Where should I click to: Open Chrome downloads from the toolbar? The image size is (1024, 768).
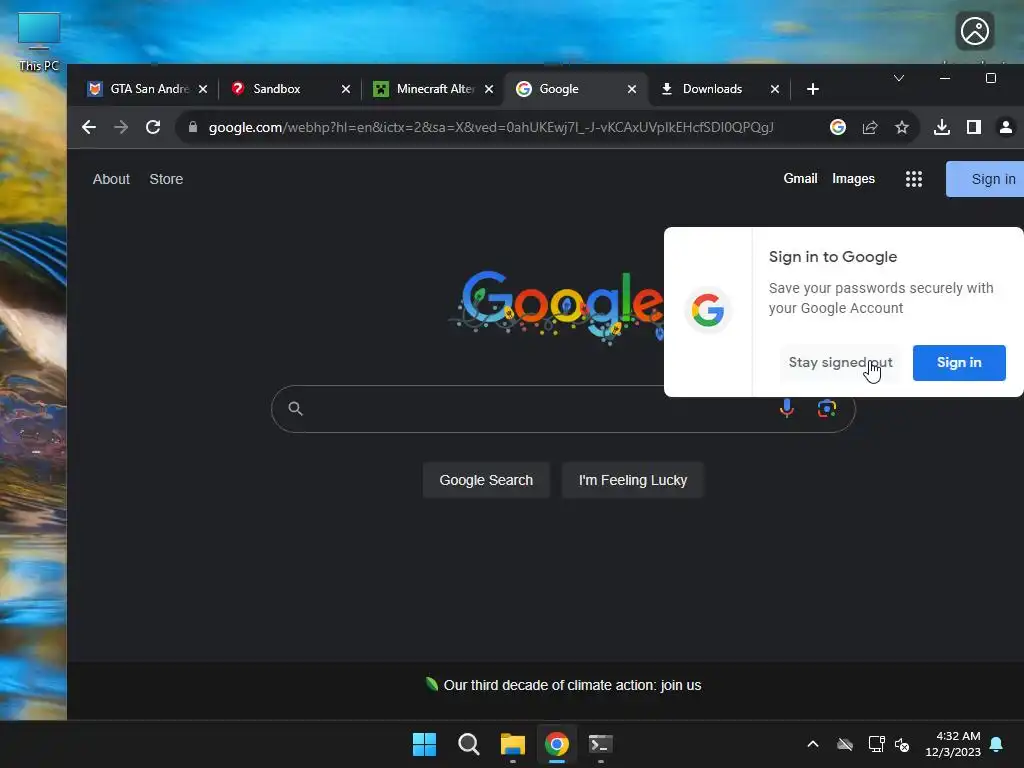pos(942,127)
